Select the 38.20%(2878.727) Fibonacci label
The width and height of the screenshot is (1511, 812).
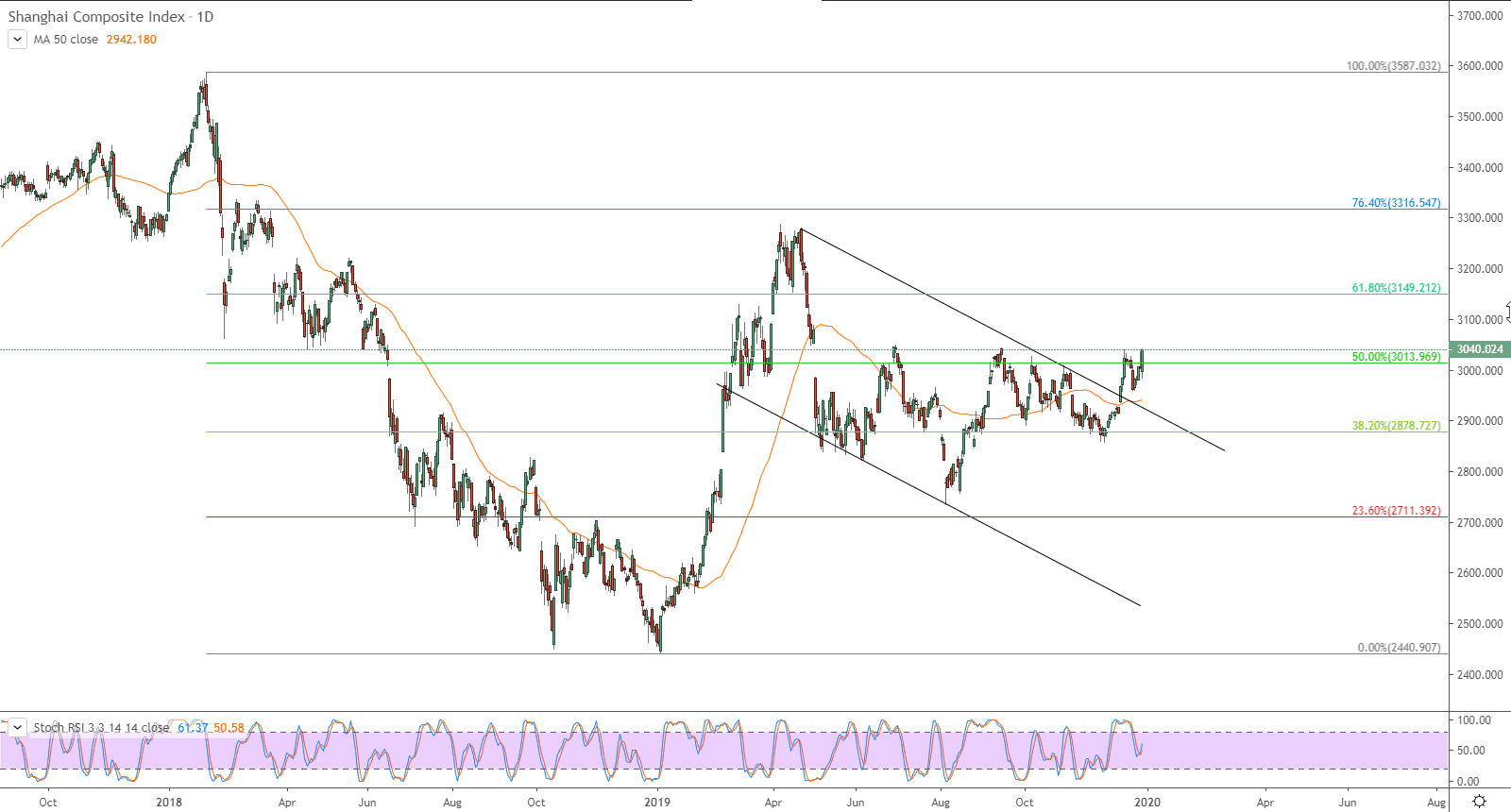click(1397, 426)
